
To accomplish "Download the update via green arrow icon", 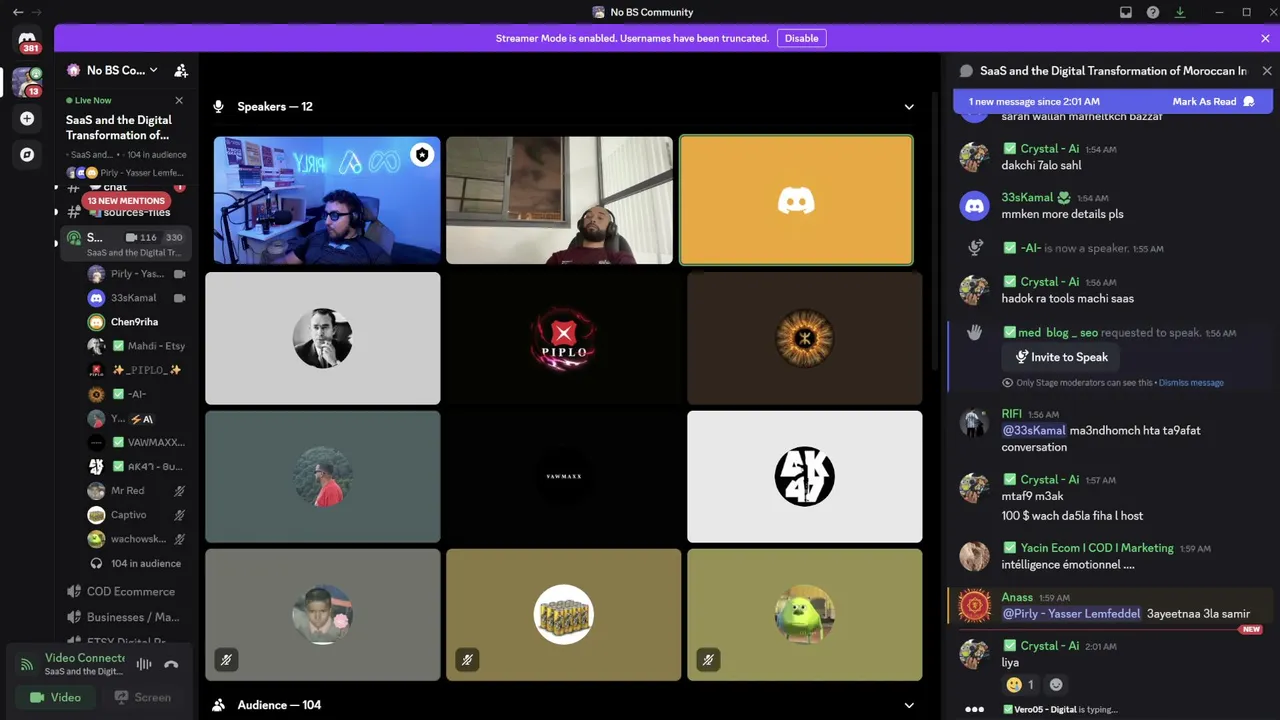I will pyautogui.click(x=1180, y=12).
